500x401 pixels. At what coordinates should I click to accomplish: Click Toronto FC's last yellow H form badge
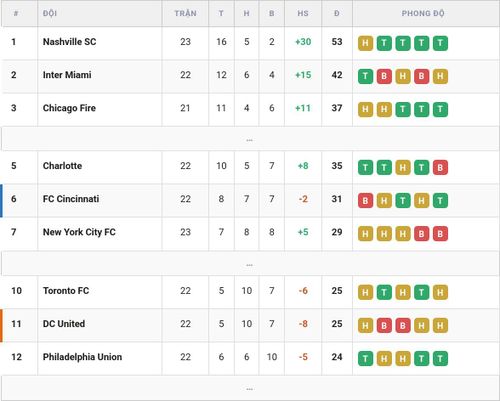(440, 292)
